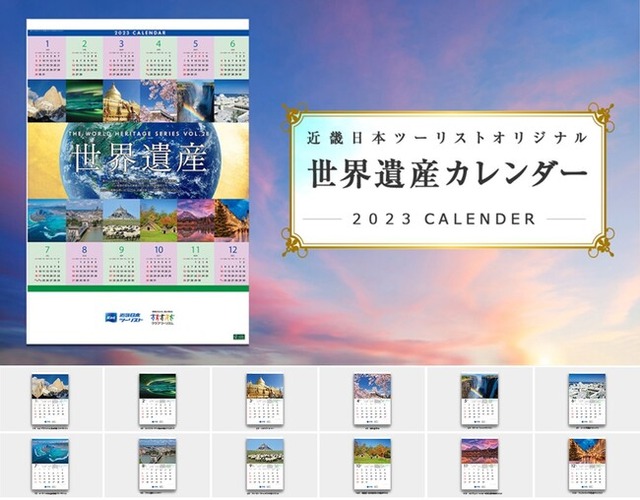Click the night illumination photo on cover
Screen dimensions: 640x500
point(231,220)
